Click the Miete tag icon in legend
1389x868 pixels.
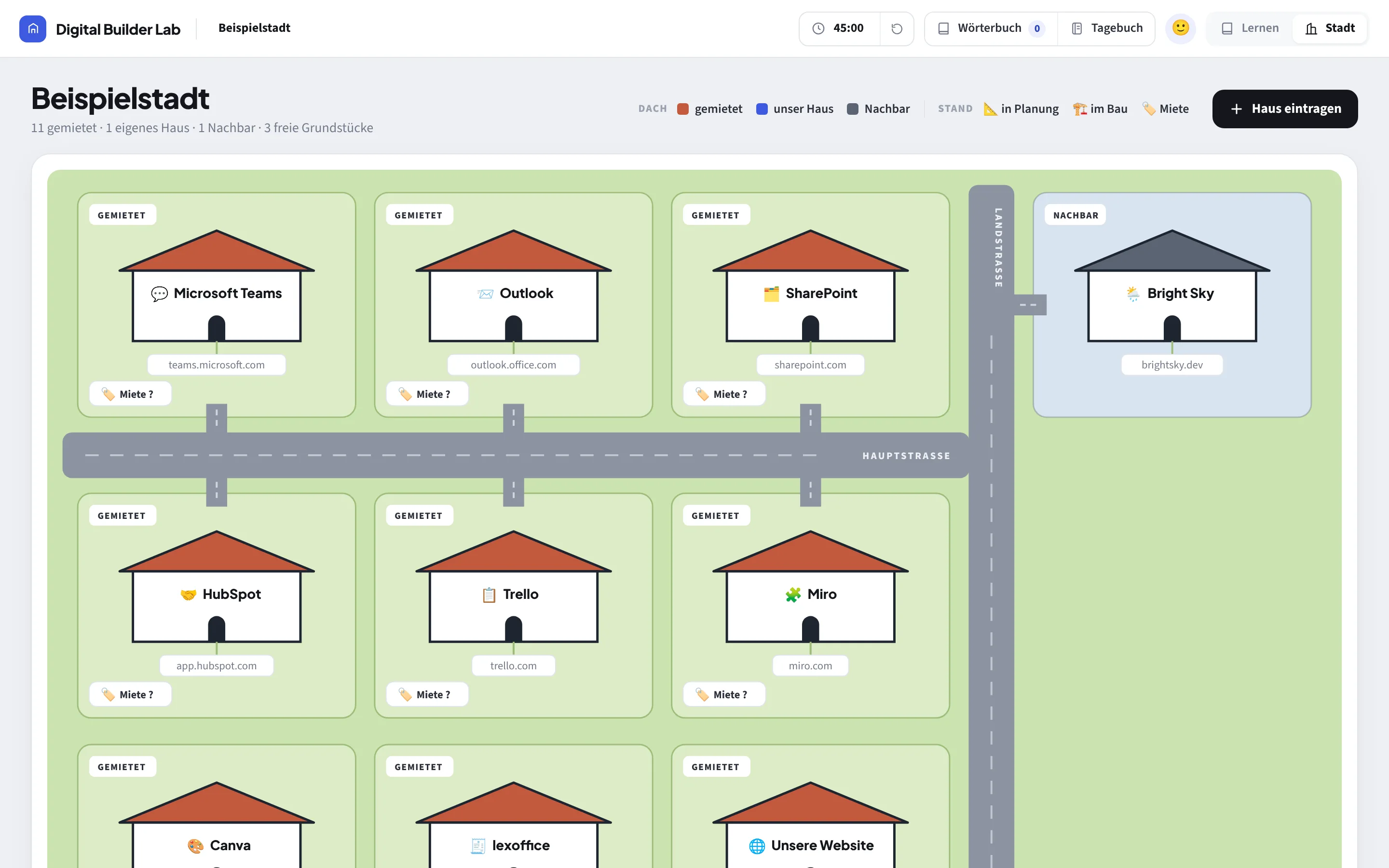[1148, 109]
